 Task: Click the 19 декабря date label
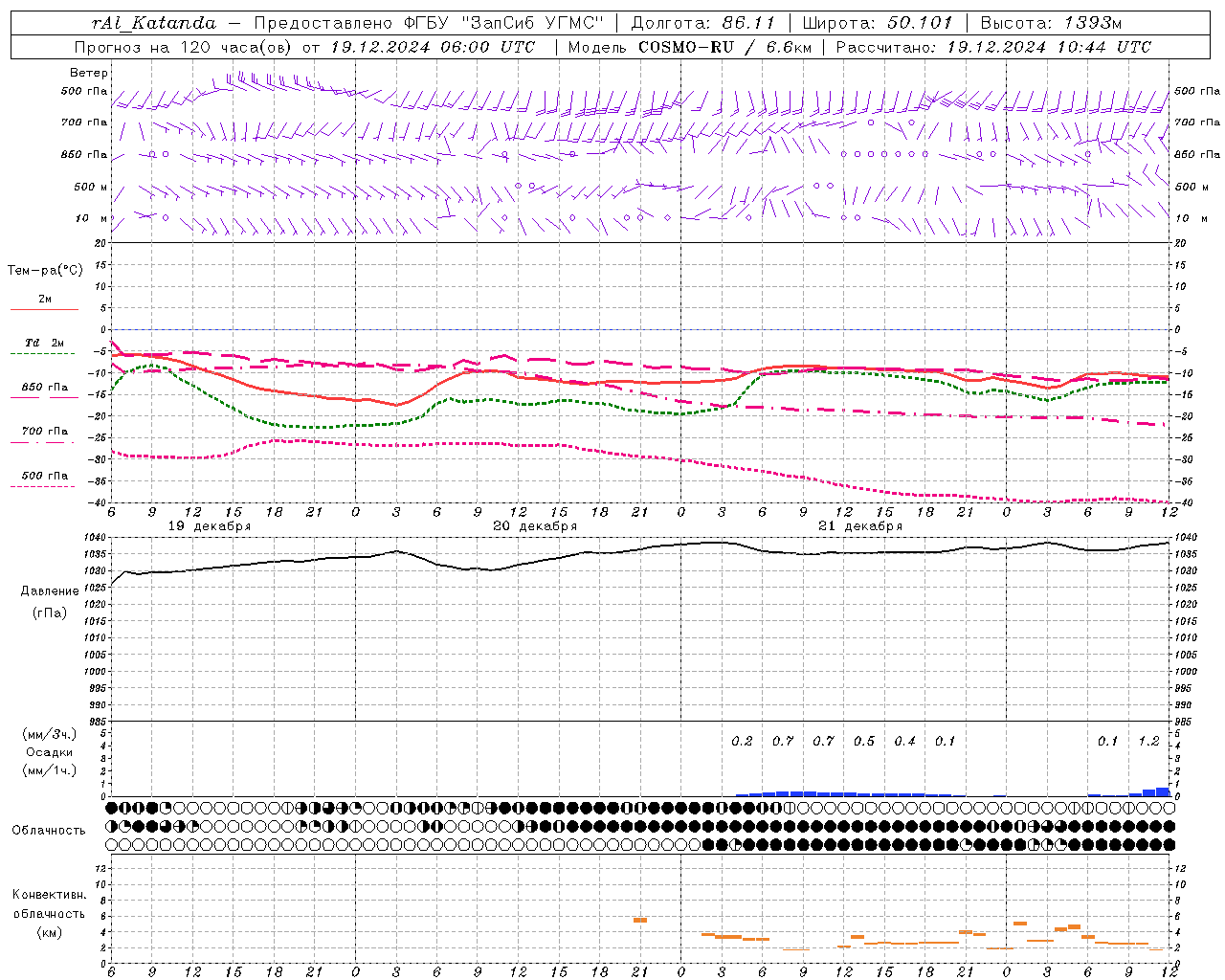click(x=210, y=526)
